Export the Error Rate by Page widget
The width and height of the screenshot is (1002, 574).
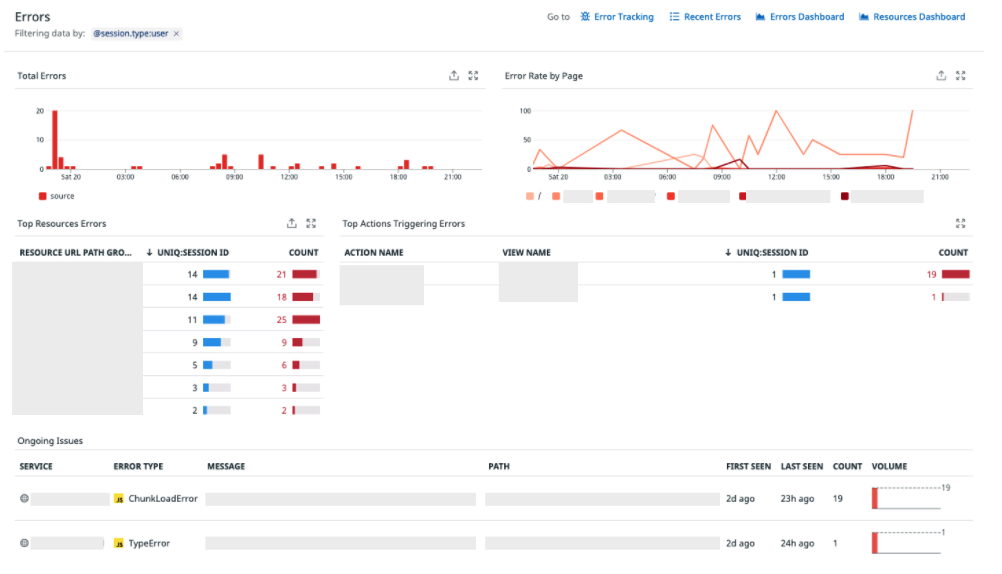[941, 75]
